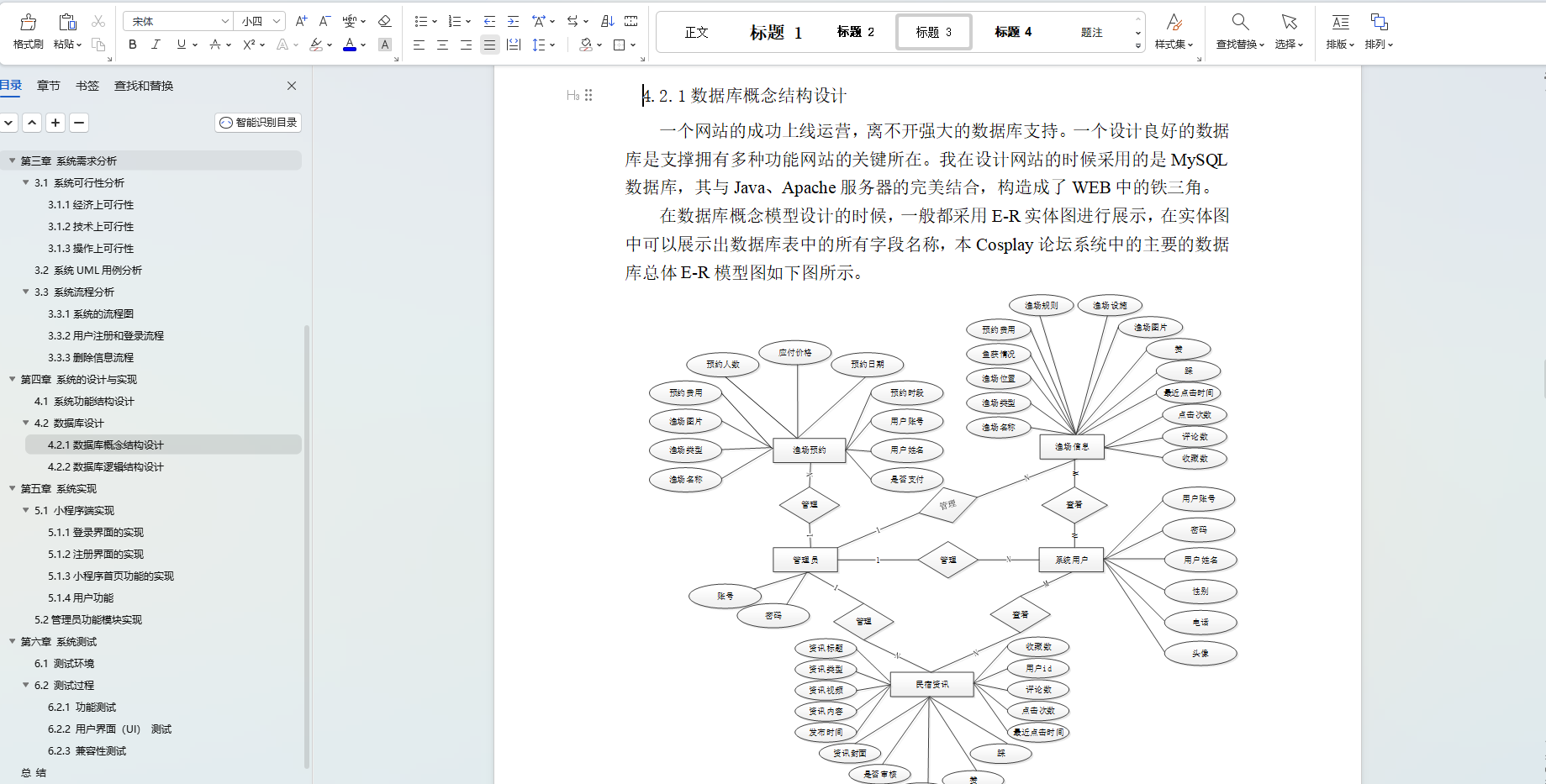The height and width of the screenshot is (784, 1546).
Task: Apply superscript using the X² icon
Action: tap(249, 45)
